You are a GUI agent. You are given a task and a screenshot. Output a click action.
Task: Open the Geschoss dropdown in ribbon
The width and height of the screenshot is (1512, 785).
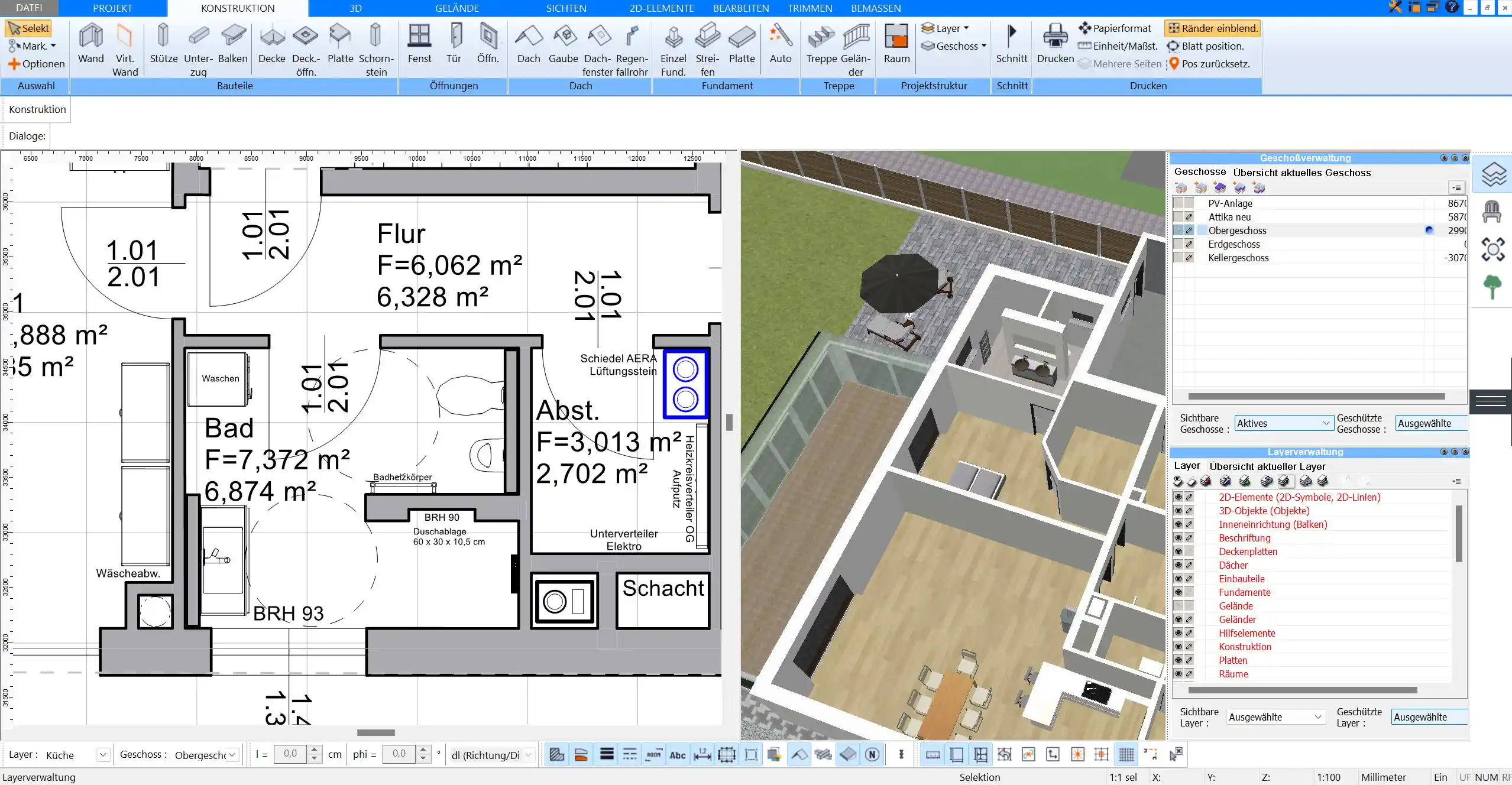954,46
